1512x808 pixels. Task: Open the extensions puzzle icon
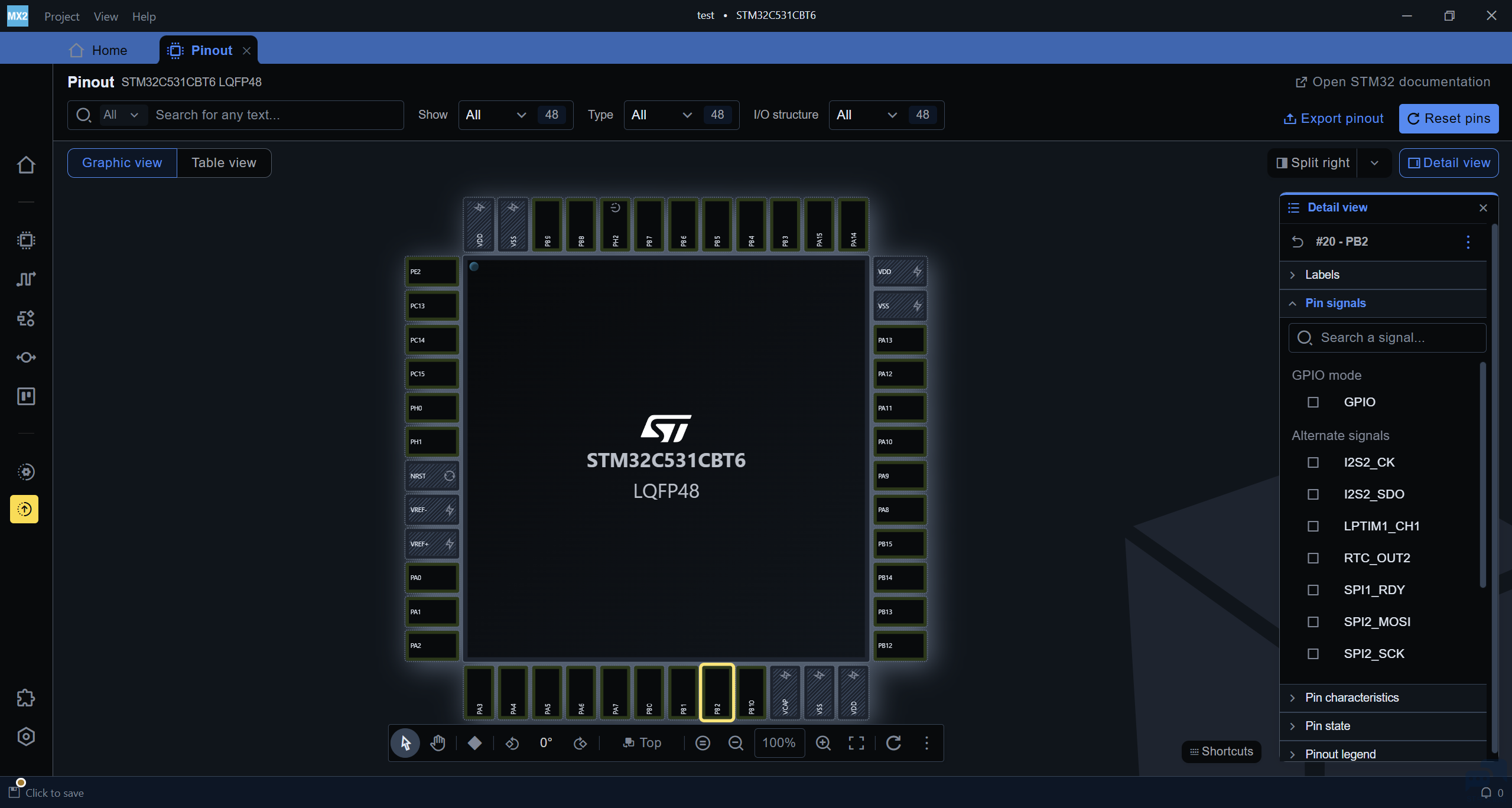(x=26, y=698)
